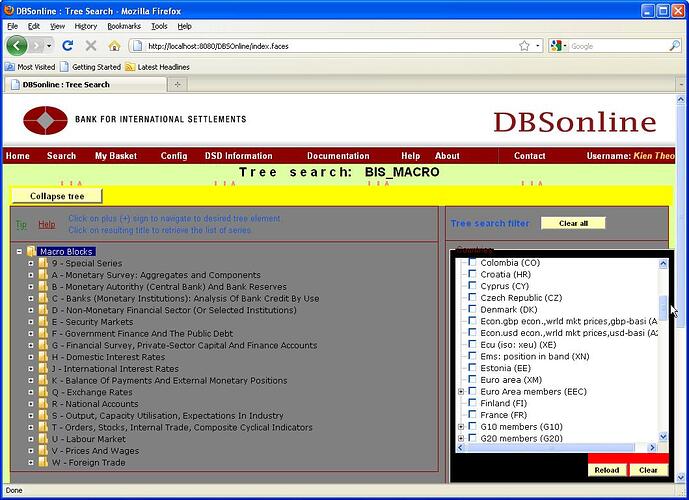The image size is (689, 500).
Task: Expand G20 members (G20) group
Action: (x=461, y=438)
